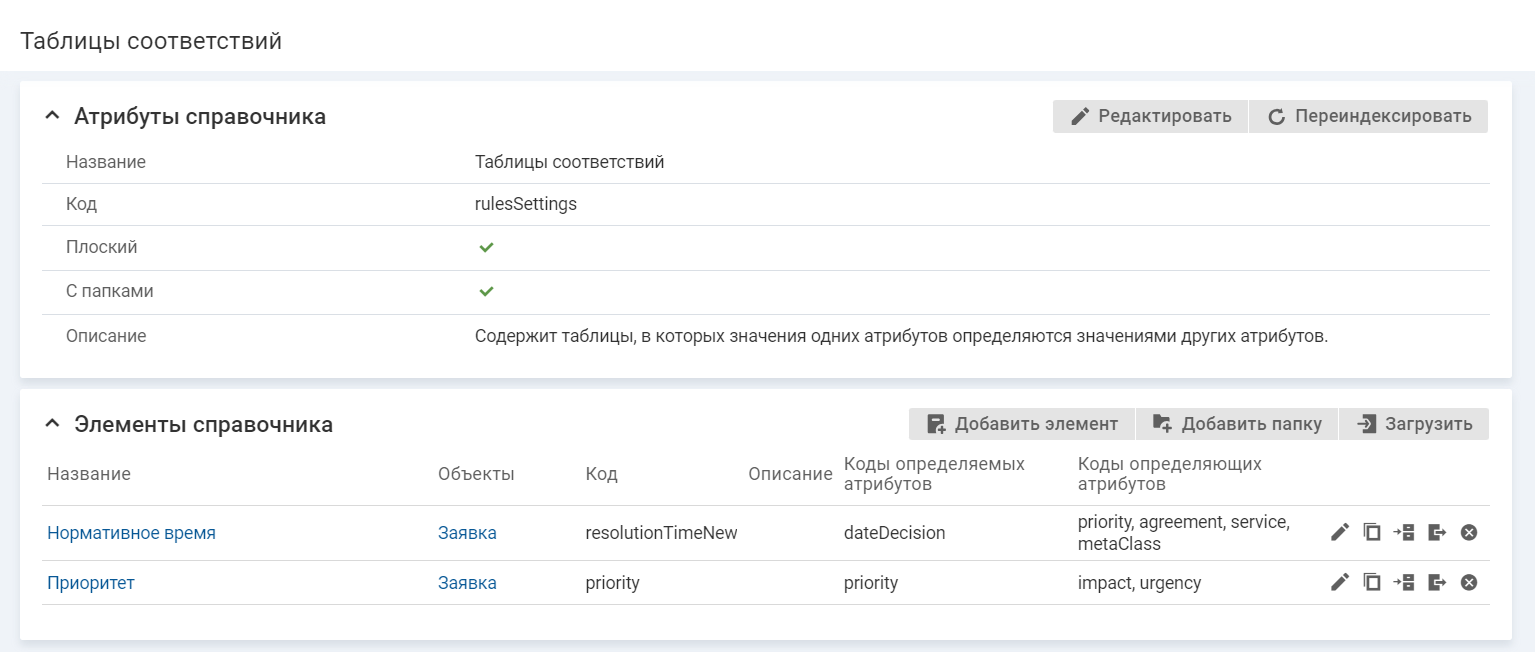Open the Нормативное время link
Image resolution: width=1535 pixels, height=652 pixels.
[131, 533]
